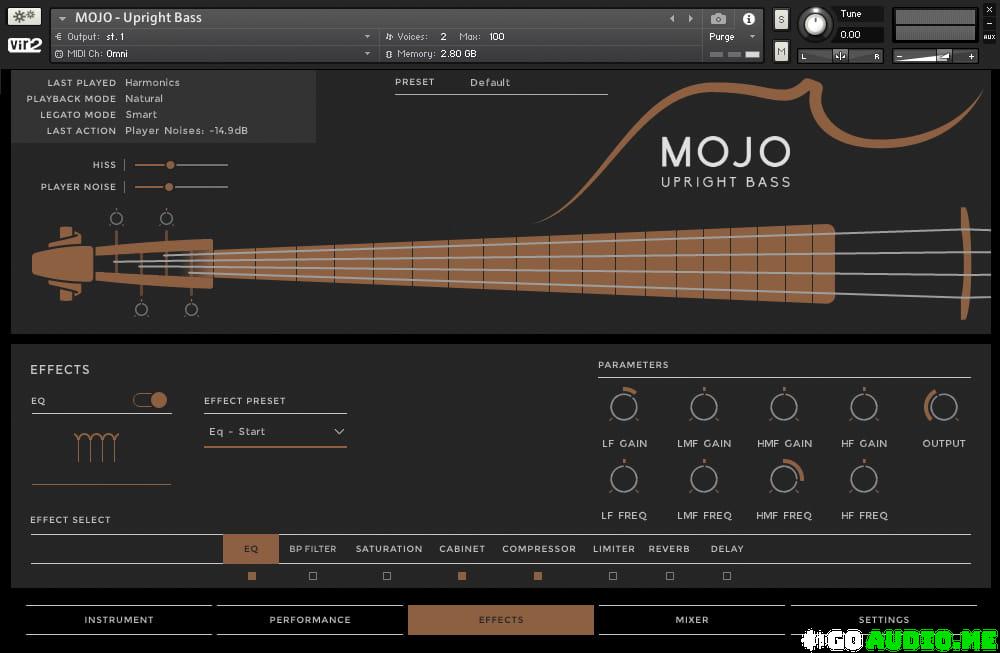Screen dimensions: 1000x653
Task: Open the SETTINGS tab
Action: [x=884, y=620]
